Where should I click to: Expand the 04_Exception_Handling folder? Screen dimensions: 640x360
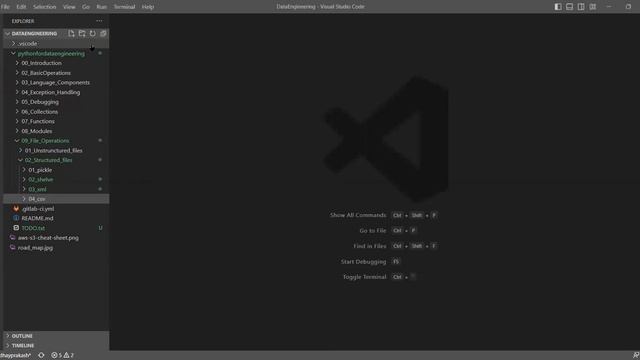(56, 92)
